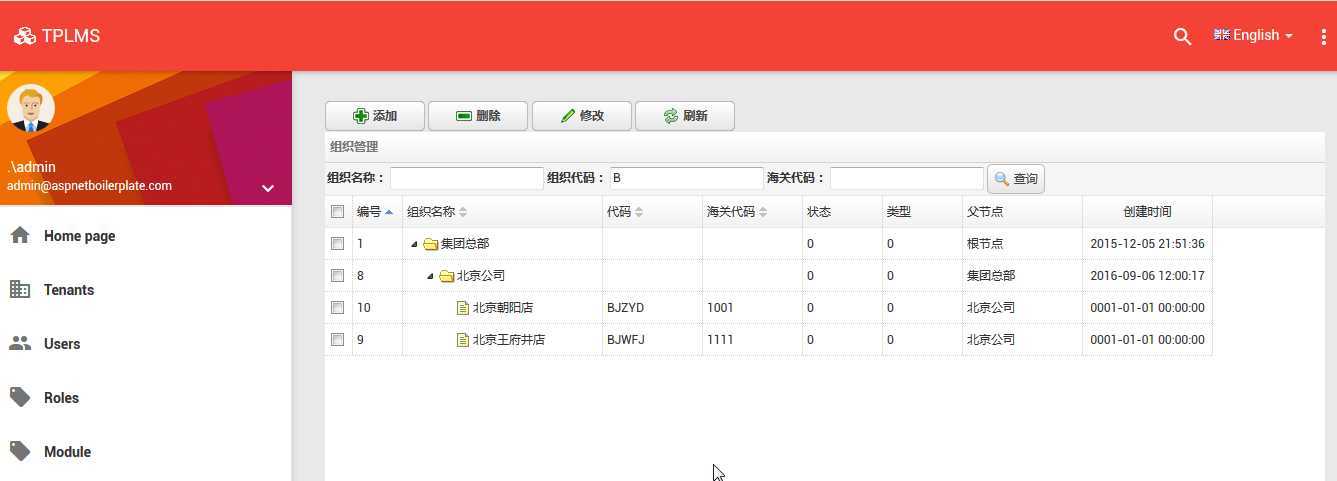Click the folder icon of 北京公司
The image size is (1337, 481).
[x=447, y=276]
